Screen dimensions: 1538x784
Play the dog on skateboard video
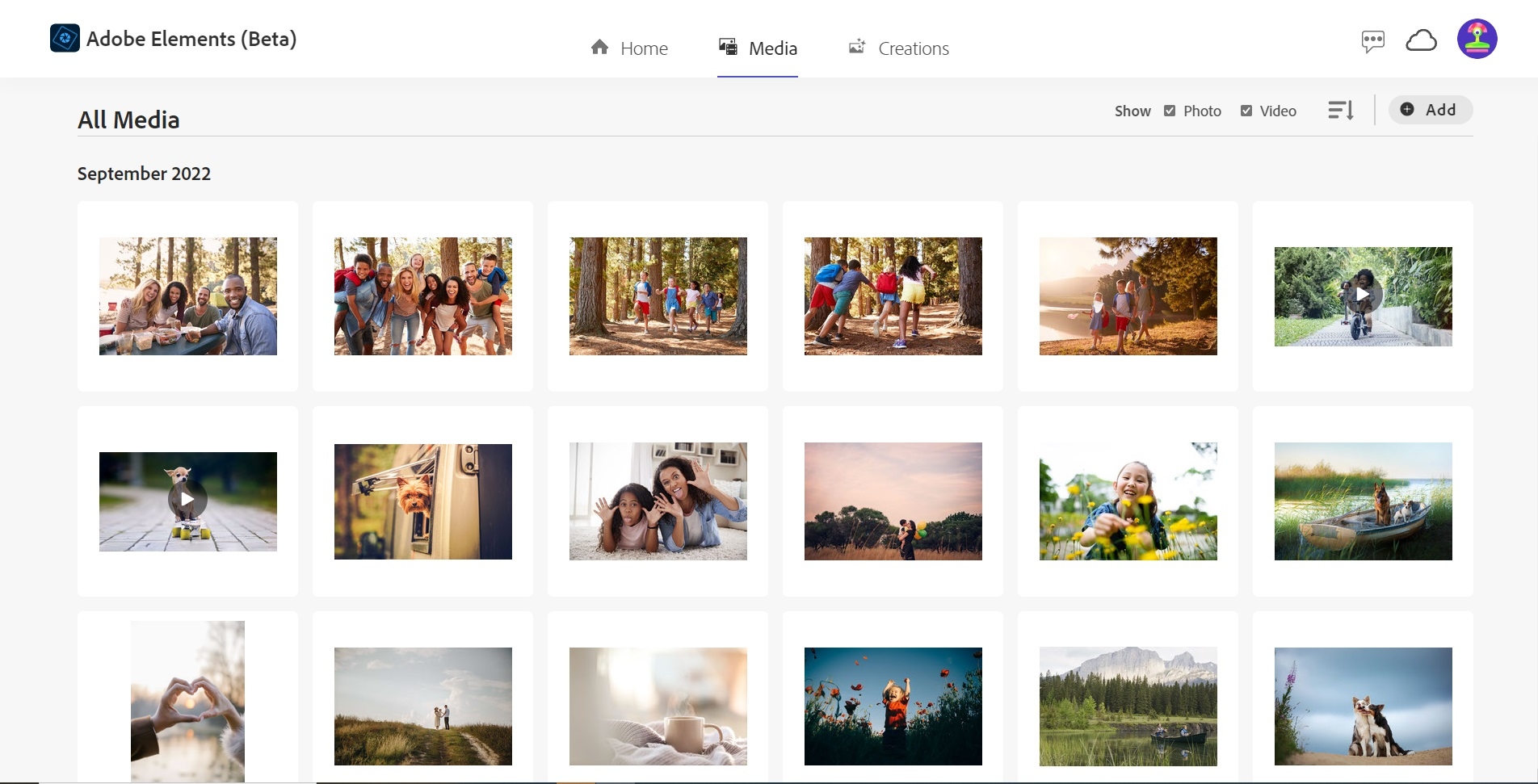point(187,500)
